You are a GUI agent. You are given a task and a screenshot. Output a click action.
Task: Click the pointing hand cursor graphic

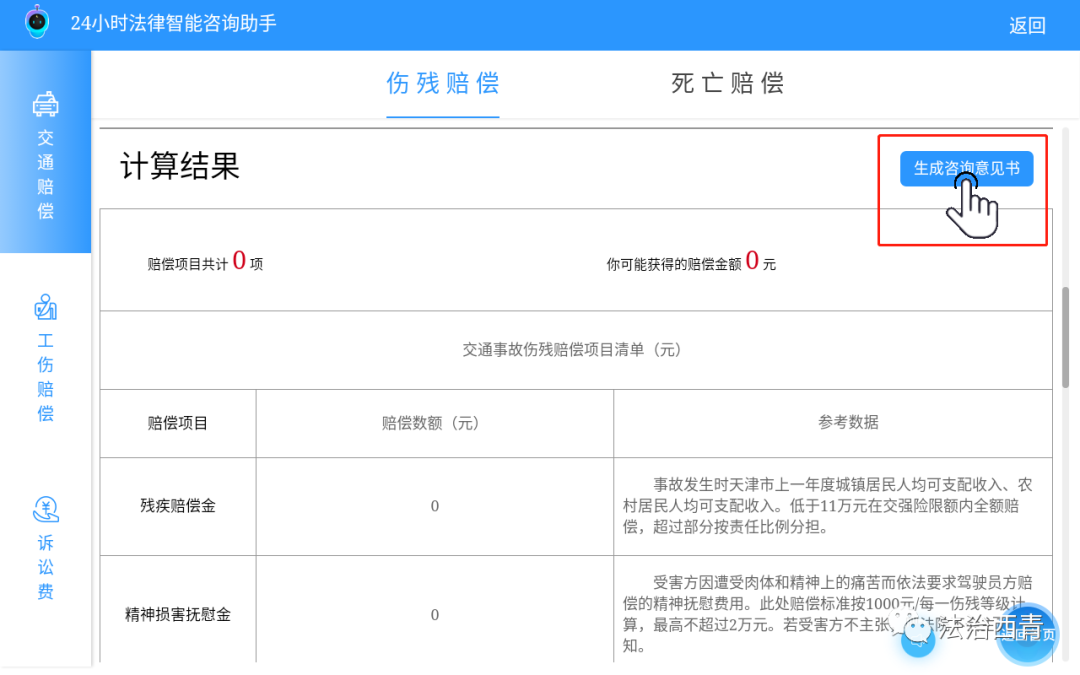coord(970,205)
